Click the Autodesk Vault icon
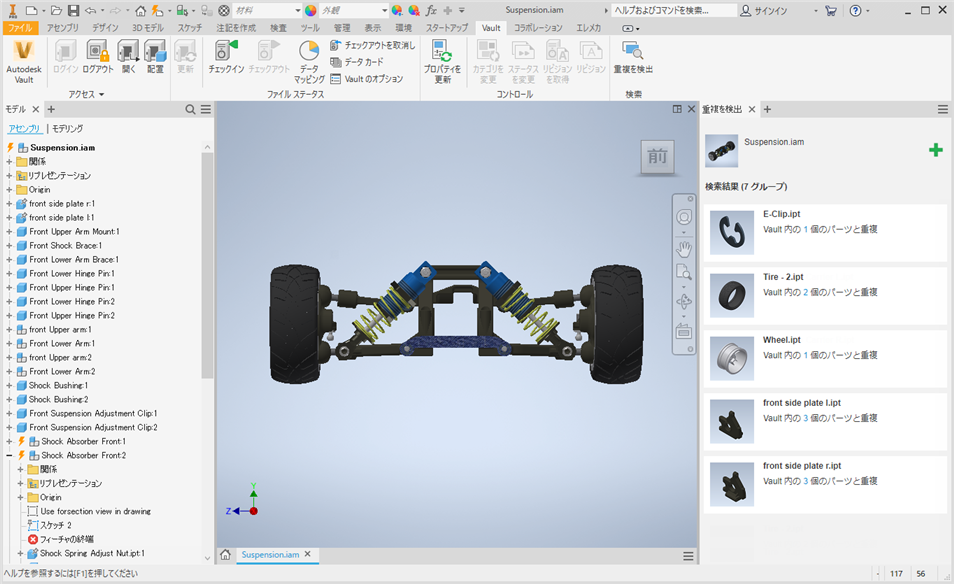Image resolution: width=954 pixels, height=584 pixels. pos(24,50)
